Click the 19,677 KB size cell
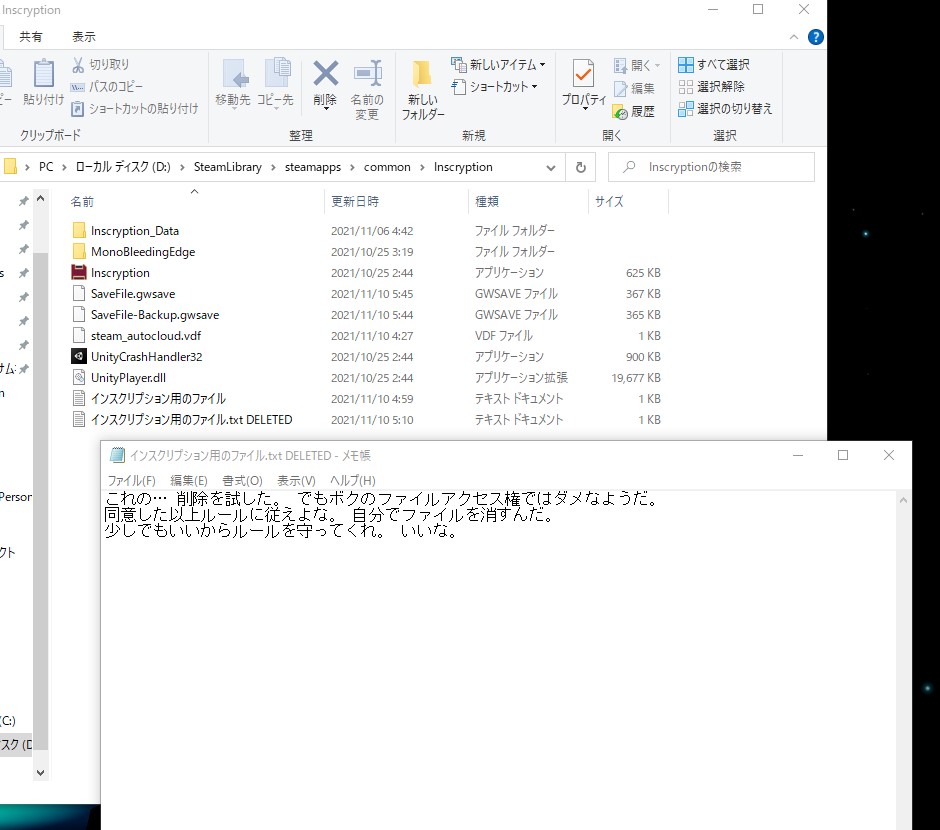This screenshot has width=940, height=830. coord(635,378)
